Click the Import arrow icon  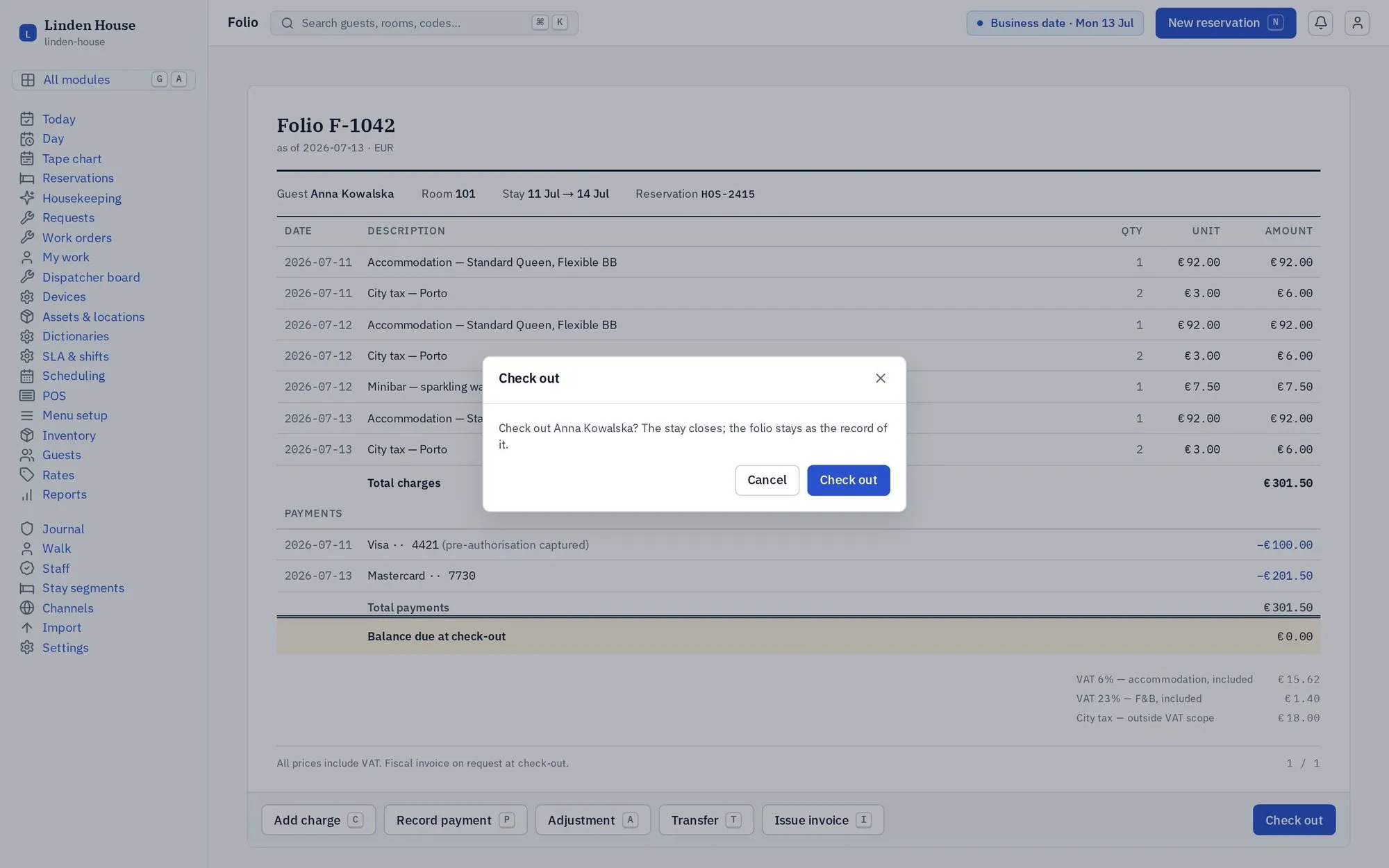click(x=27, y=628)
